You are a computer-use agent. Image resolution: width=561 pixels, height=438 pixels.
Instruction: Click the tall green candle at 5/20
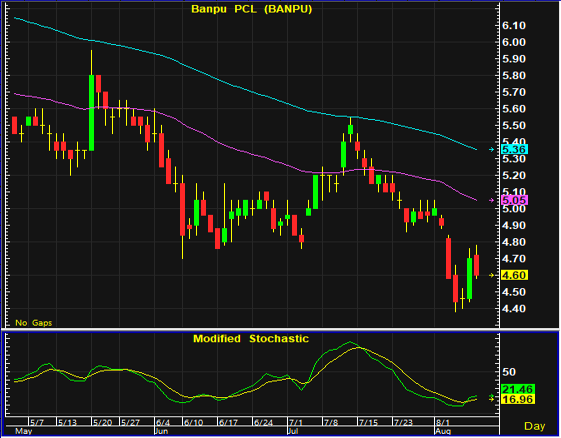[92, 113]
